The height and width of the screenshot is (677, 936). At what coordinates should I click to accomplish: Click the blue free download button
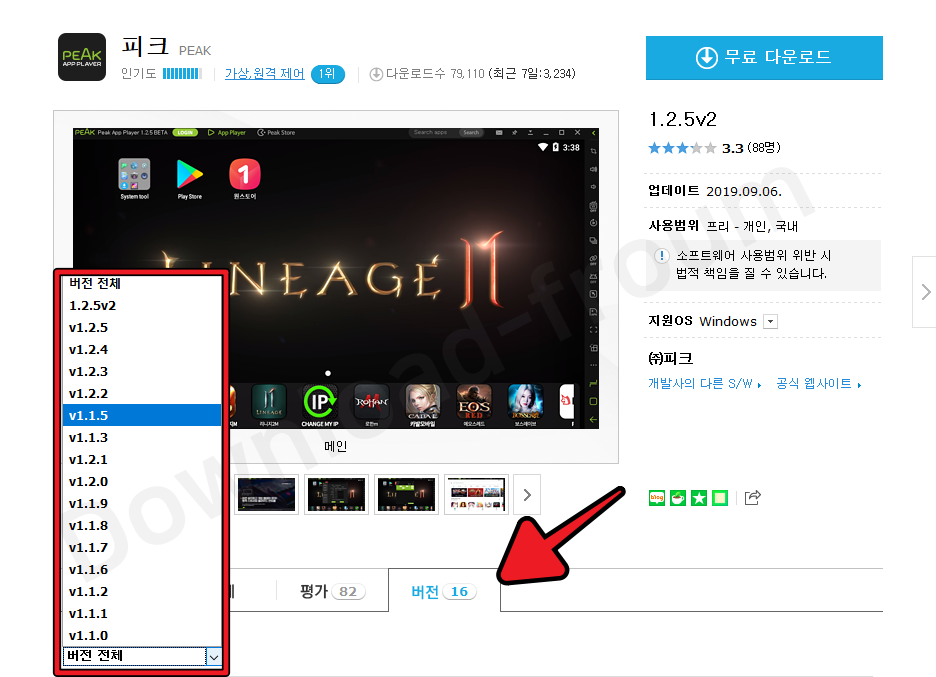click(764, 57)
